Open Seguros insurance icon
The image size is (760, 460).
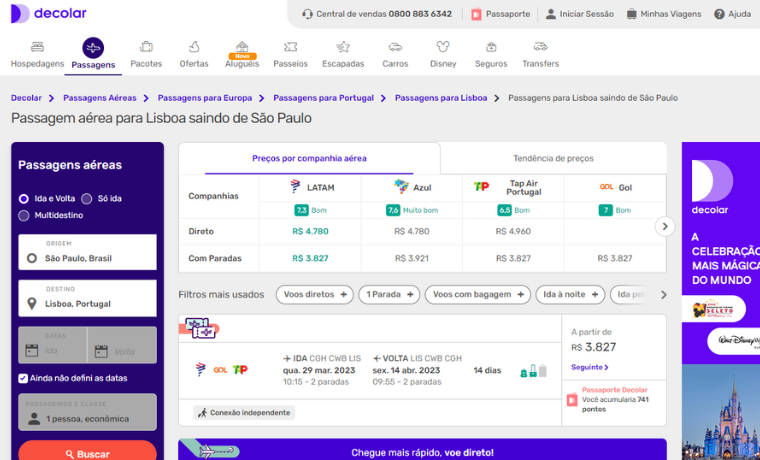[x=491, y=47]
